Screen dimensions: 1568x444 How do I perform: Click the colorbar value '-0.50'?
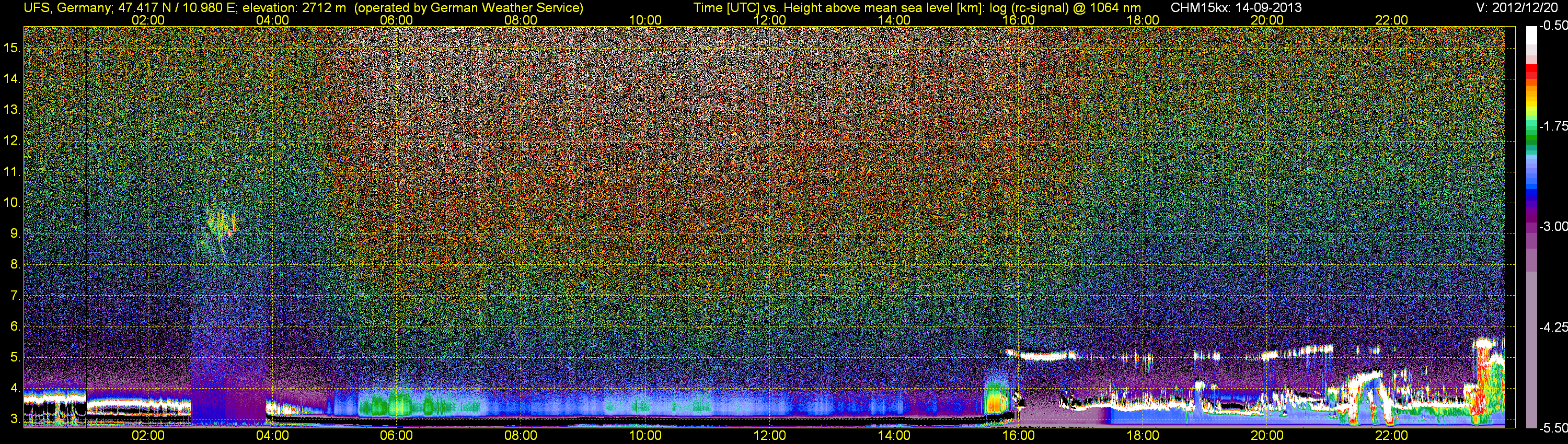click(1553, 26)
